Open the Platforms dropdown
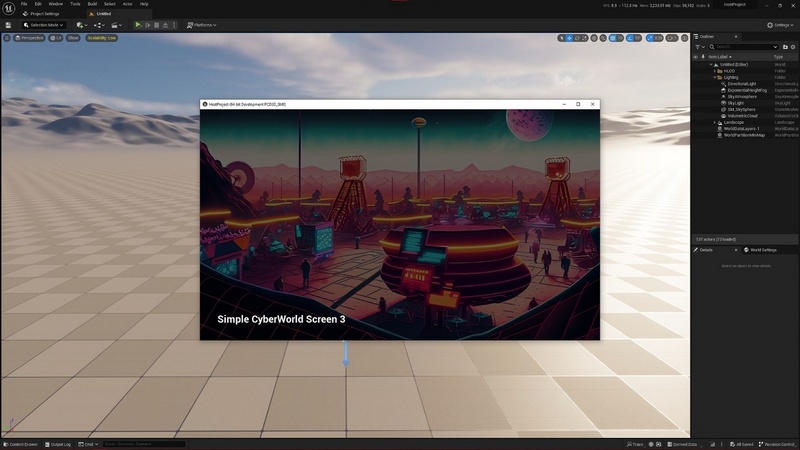 click(x=201, y=25)
